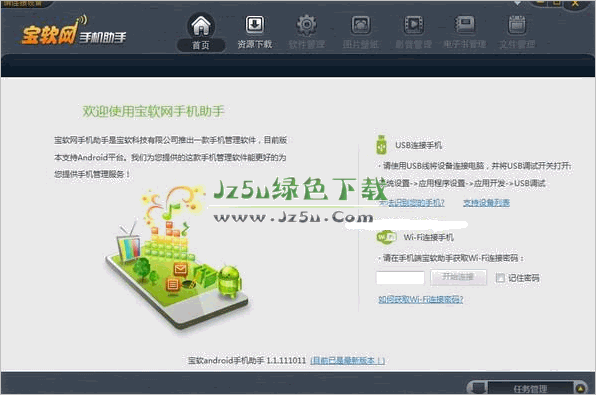Image resolution: width=596 pixels, height=395 pixels.
Task: Click the 欢迎使用宝软网手机助手 welcome heading
Action: 154,111
